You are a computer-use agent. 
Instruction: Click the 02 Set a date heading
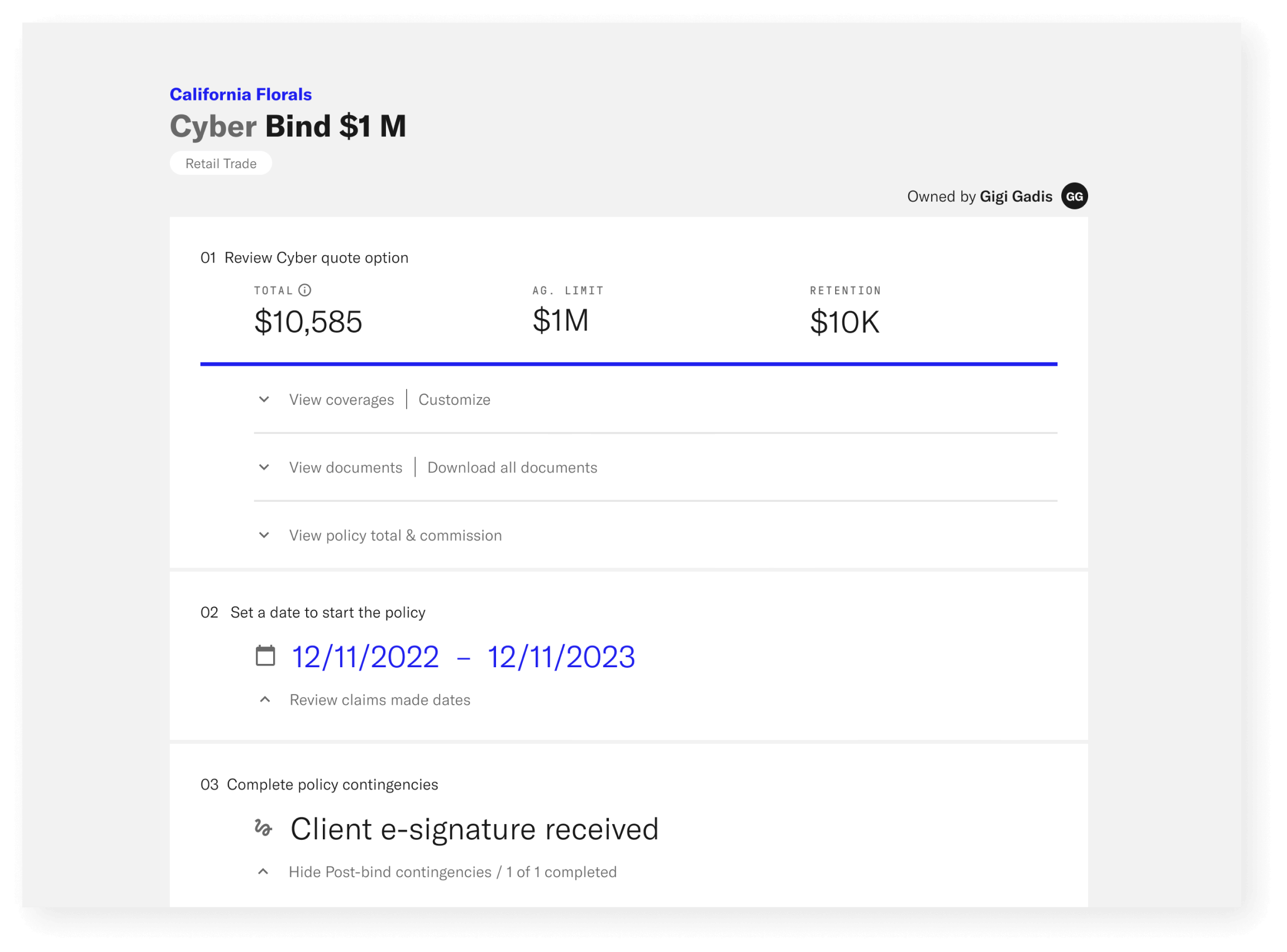pyautogui.click(x=313, y=613)
